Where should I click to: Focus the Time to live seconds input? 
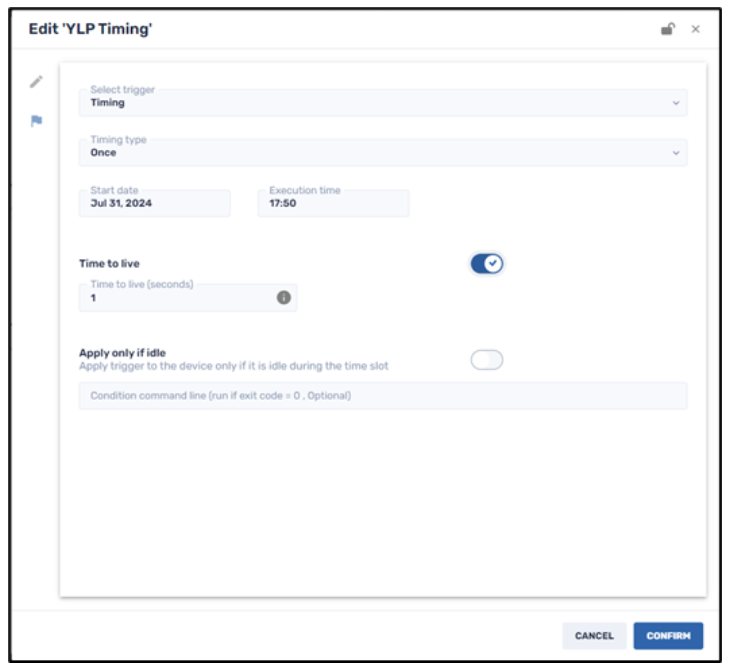point(175,298)
